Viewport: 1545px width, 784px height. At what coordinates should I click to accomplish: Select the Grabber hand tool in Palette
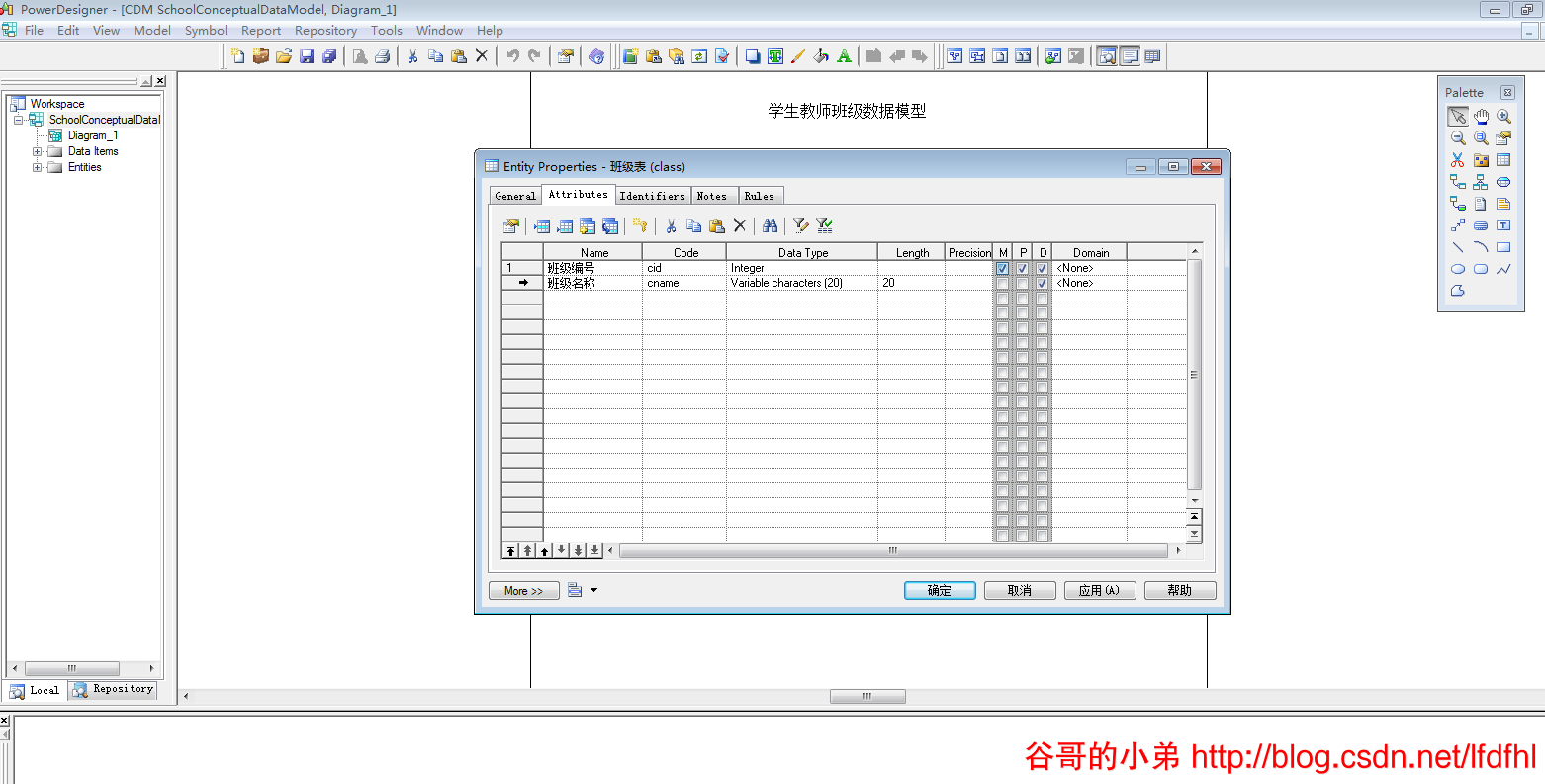(x=1481, y=116)
